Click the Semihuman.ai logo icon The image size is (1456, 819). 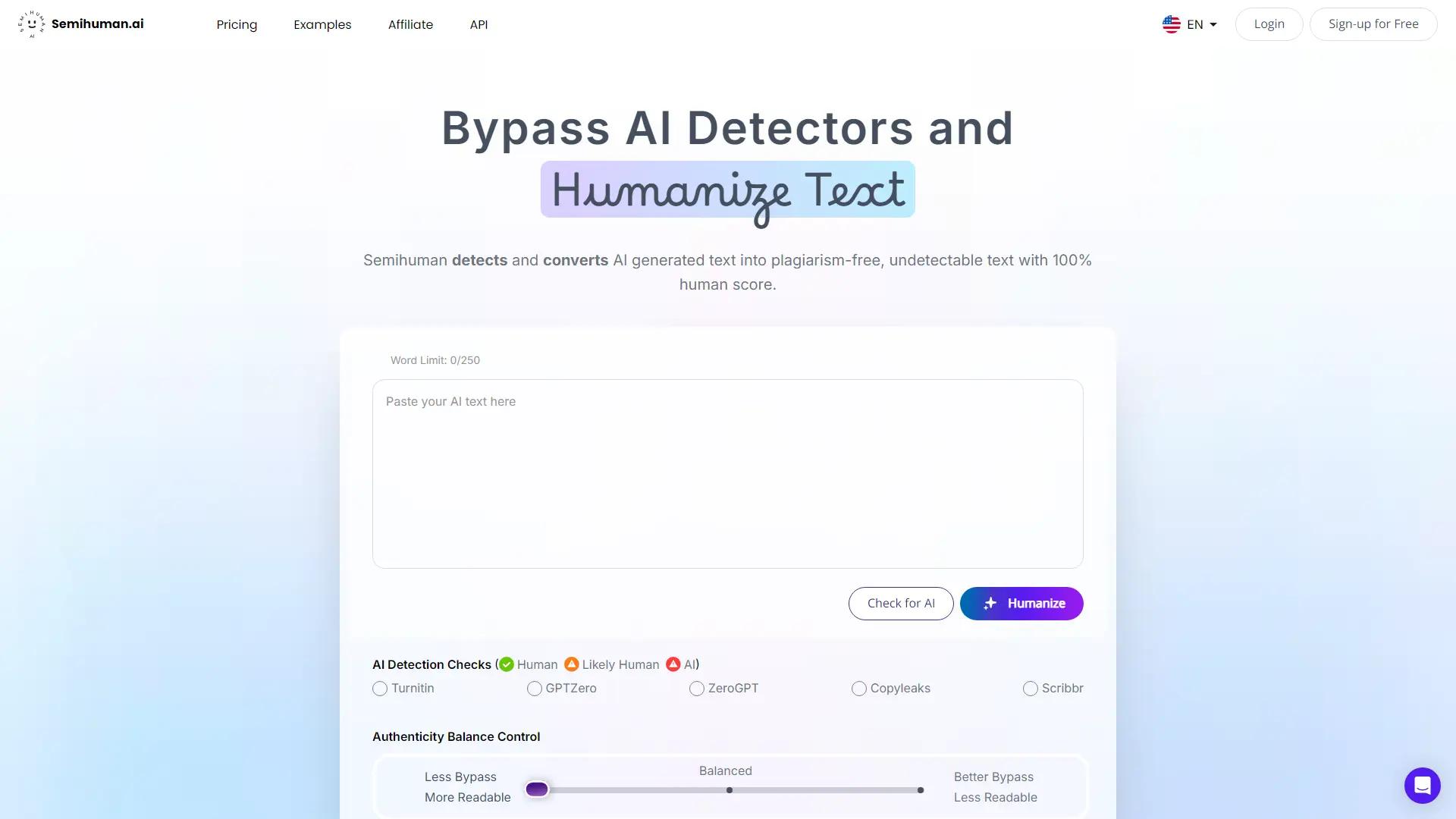click(31, 24)
